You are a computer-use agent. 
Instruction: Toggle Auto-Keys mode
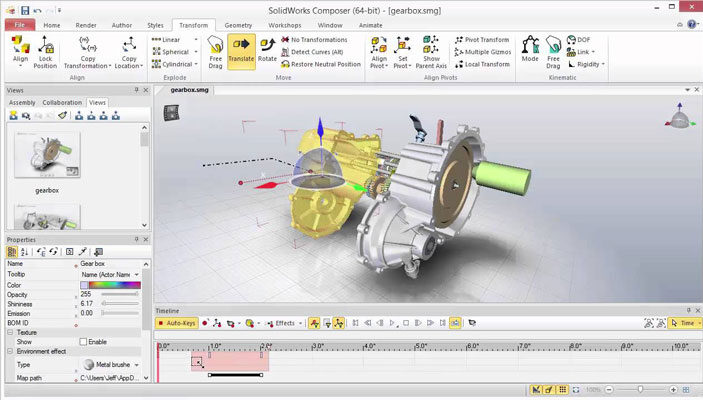tap(177, 323)
